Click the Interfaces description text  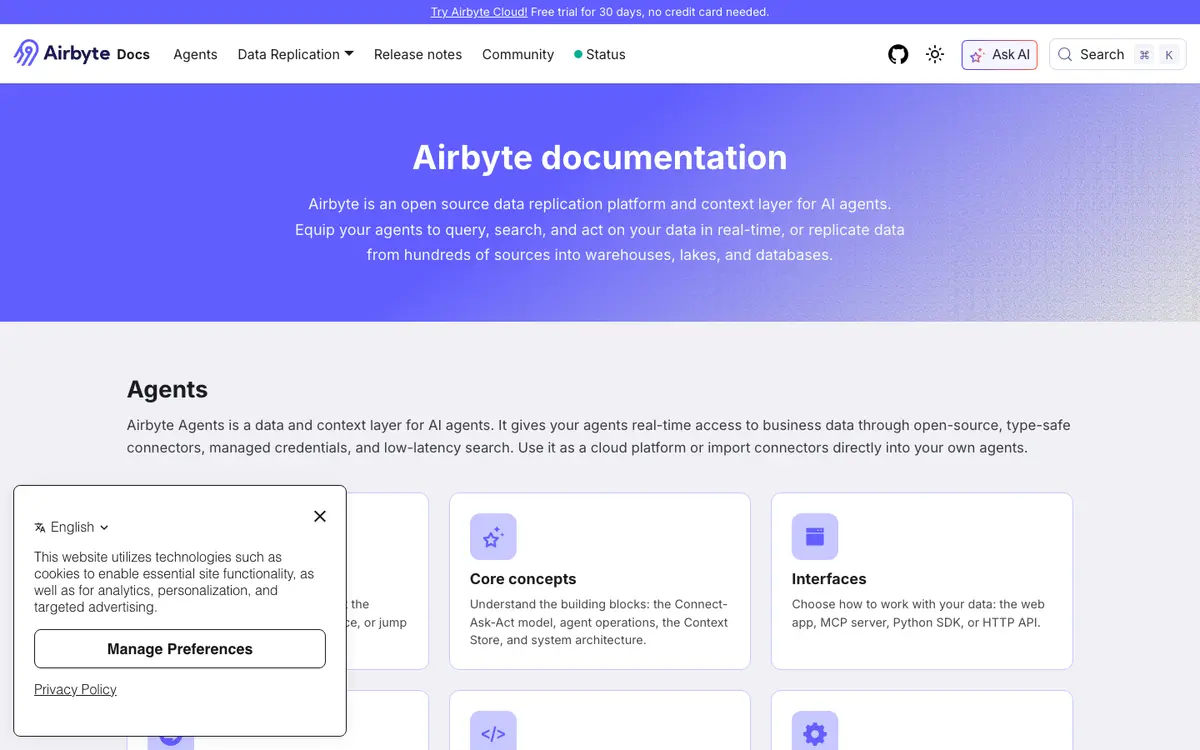click(x=918, y=613)
